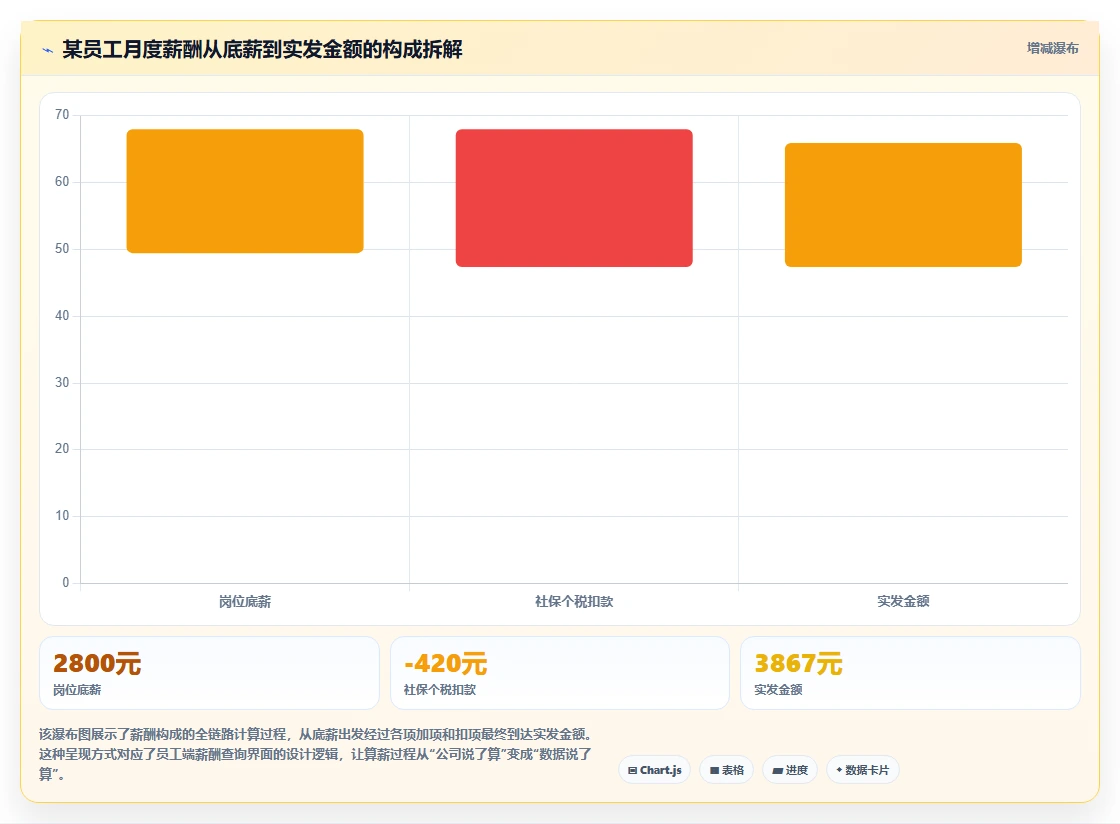Click the 进度 tag pill

[x=790, y=770]
